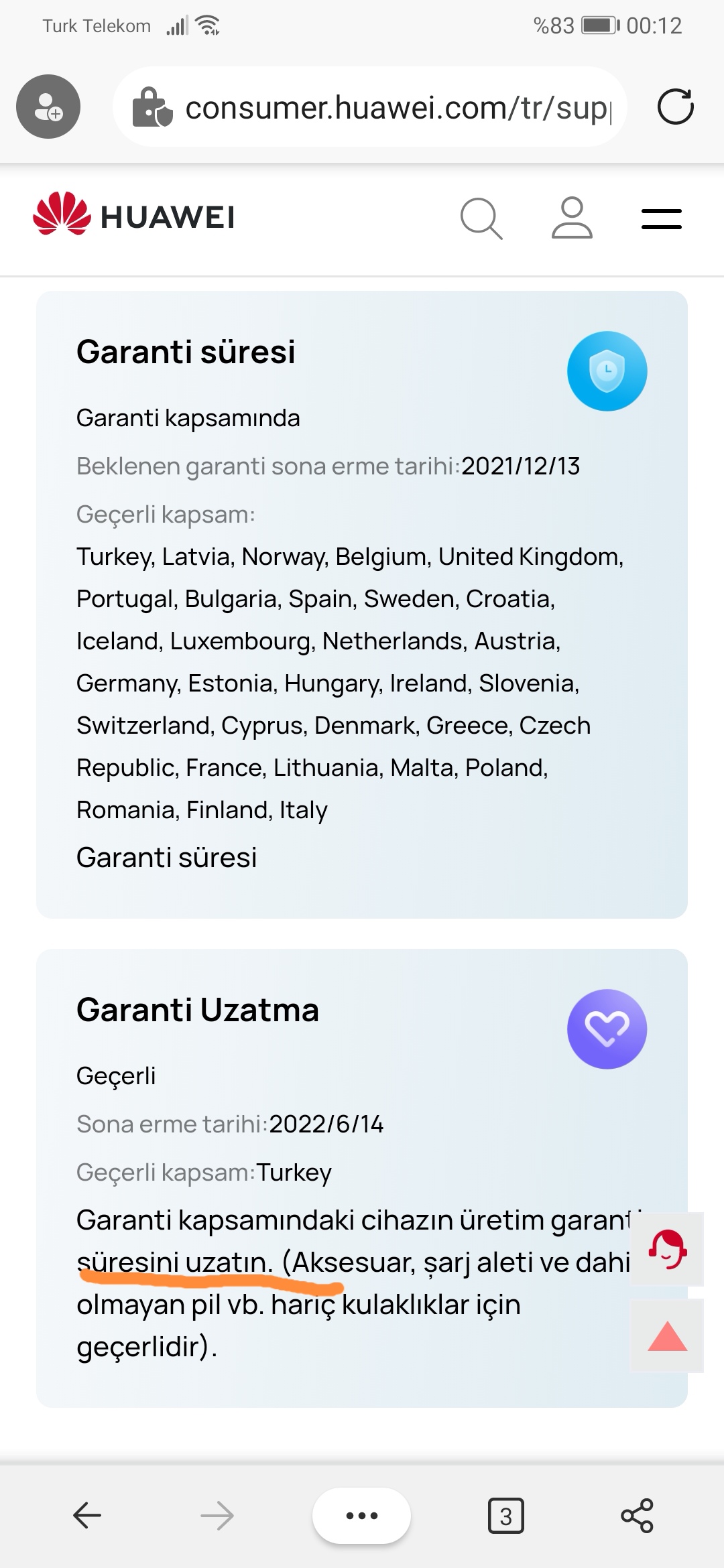Open the user account profile icon
Viewport: 724px width, 1568px height.
pos(572,218)
